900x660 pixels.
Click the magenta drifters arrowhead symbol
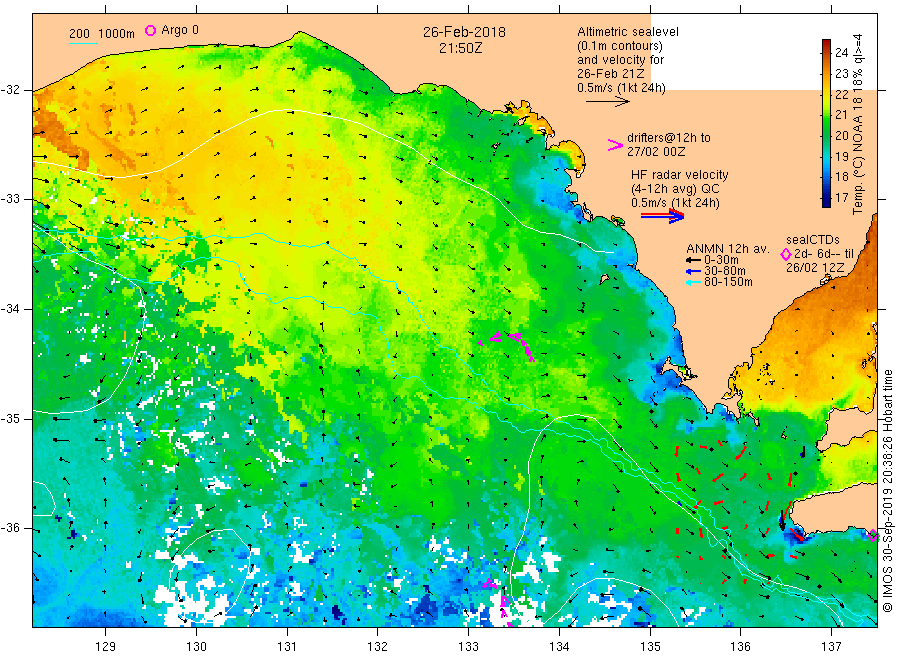pos(615,145)
